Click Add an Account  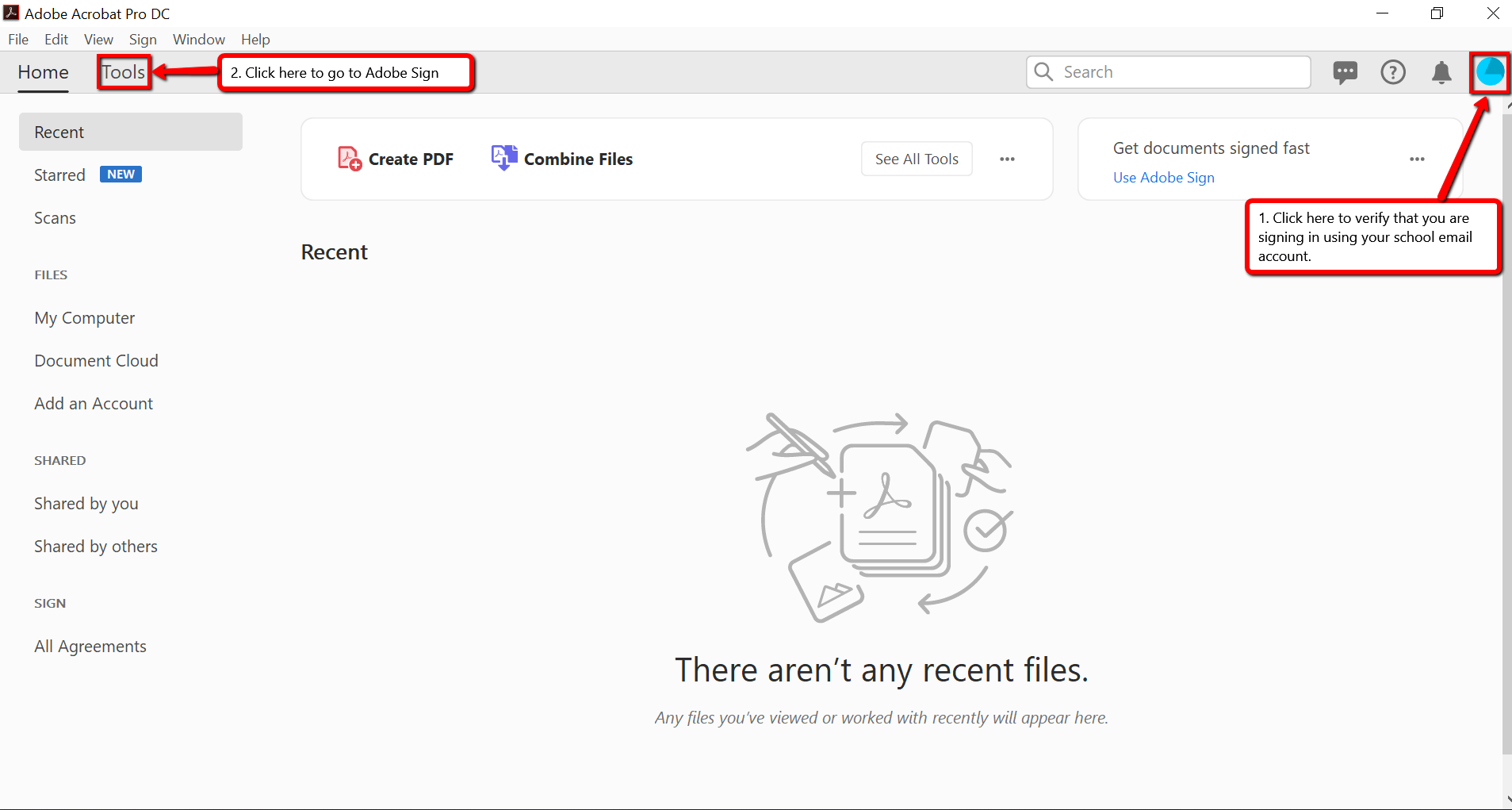tap(94, 404)
